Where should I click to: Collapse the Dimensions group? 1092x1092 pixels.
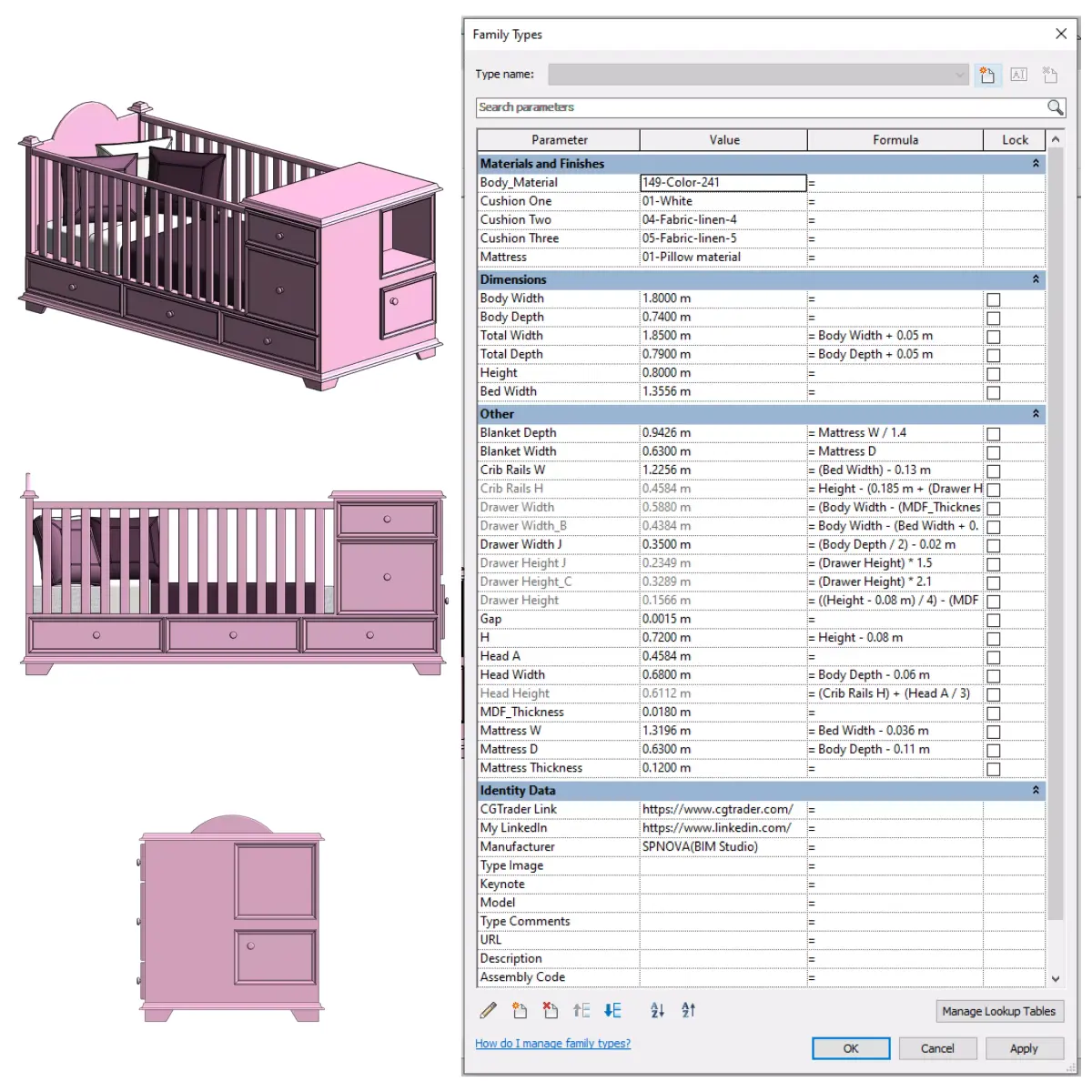coord(1036,279)
